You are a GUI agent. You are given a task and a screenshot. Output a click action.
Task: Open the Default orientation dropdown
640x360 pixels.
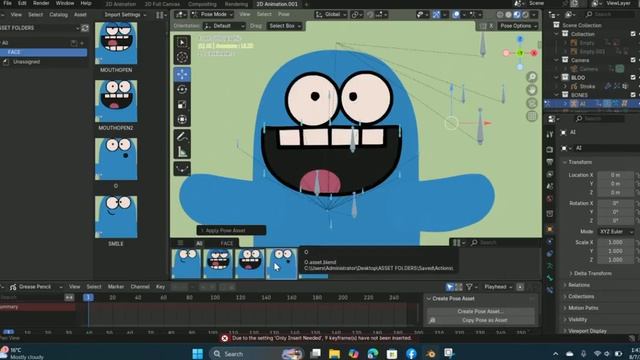(x=224, y=26)
